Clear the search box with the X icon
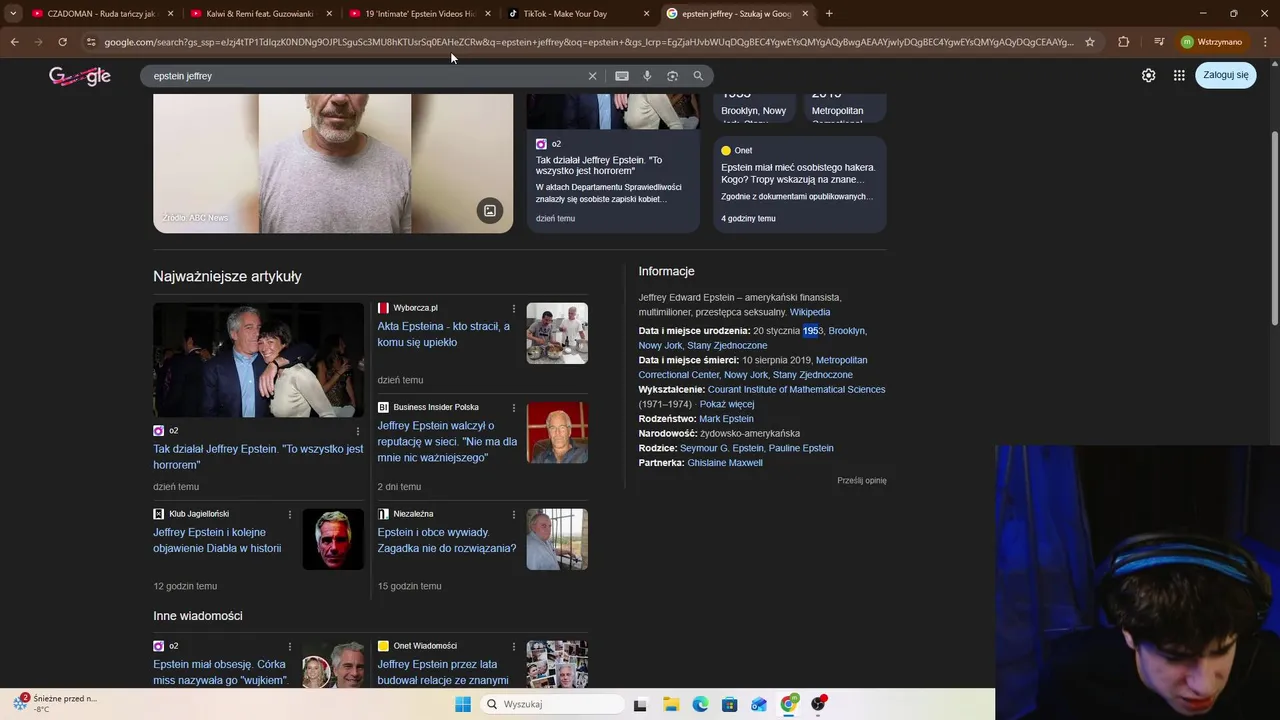Screen dimensions: 1280x720 (592, 76)
